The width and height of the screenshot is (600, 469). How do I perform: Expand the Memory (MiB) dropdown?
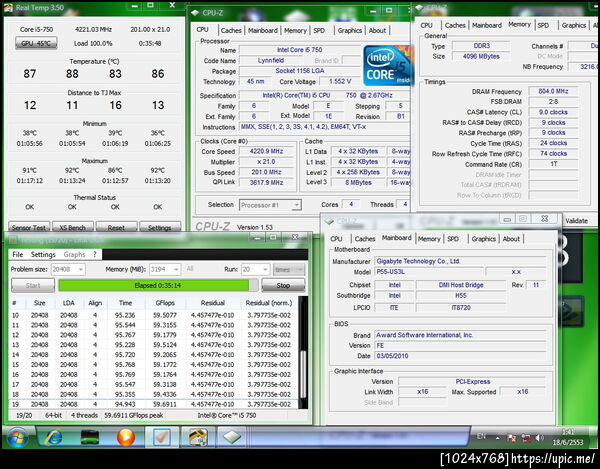point(176,269)
